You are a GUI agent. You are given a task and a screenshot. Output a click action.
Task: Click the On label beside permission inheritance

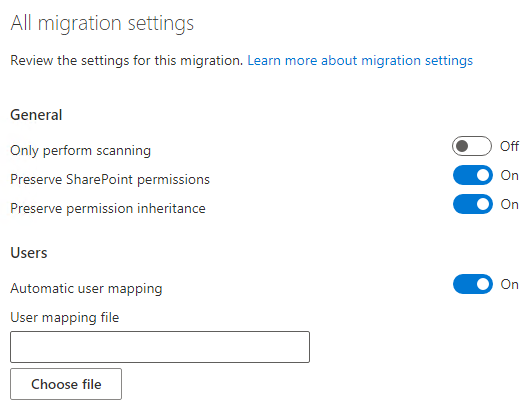point(509,204)
